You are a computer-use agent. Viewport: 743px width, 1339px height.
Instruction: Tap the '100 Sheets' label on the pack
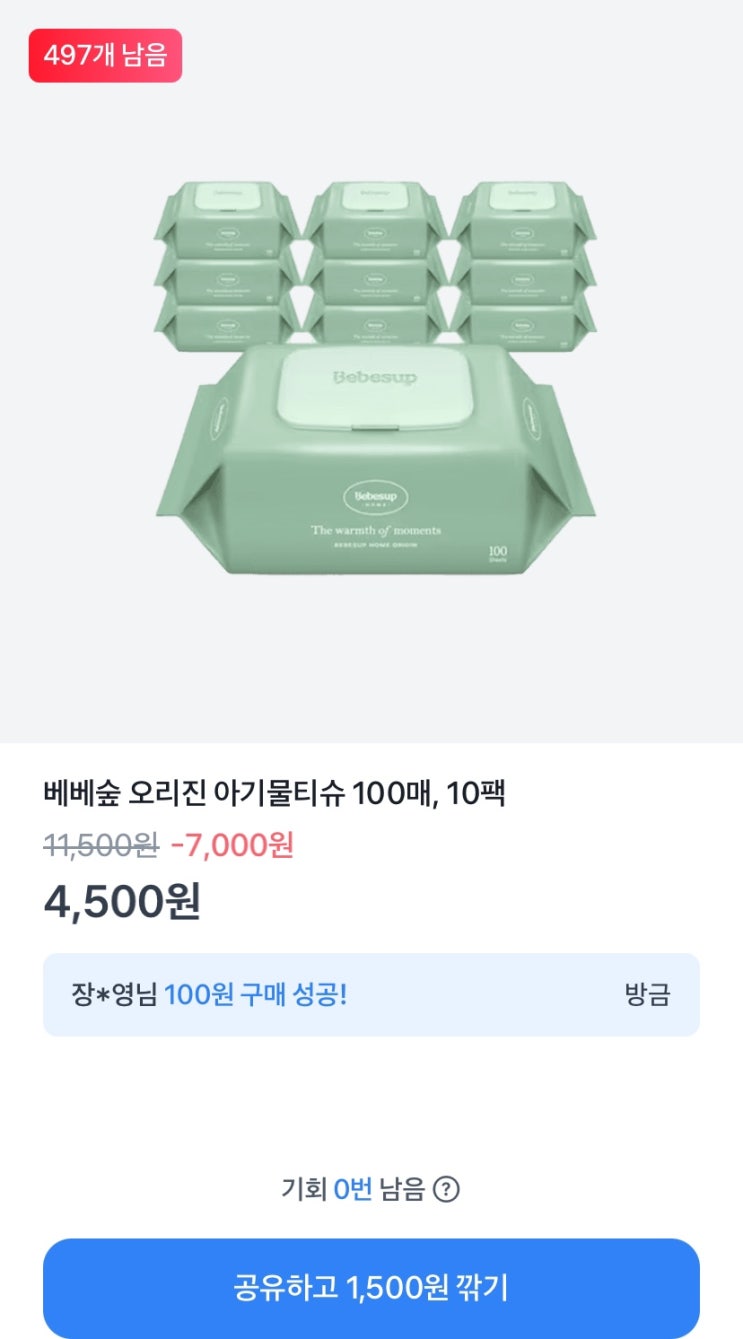[498, 553]
